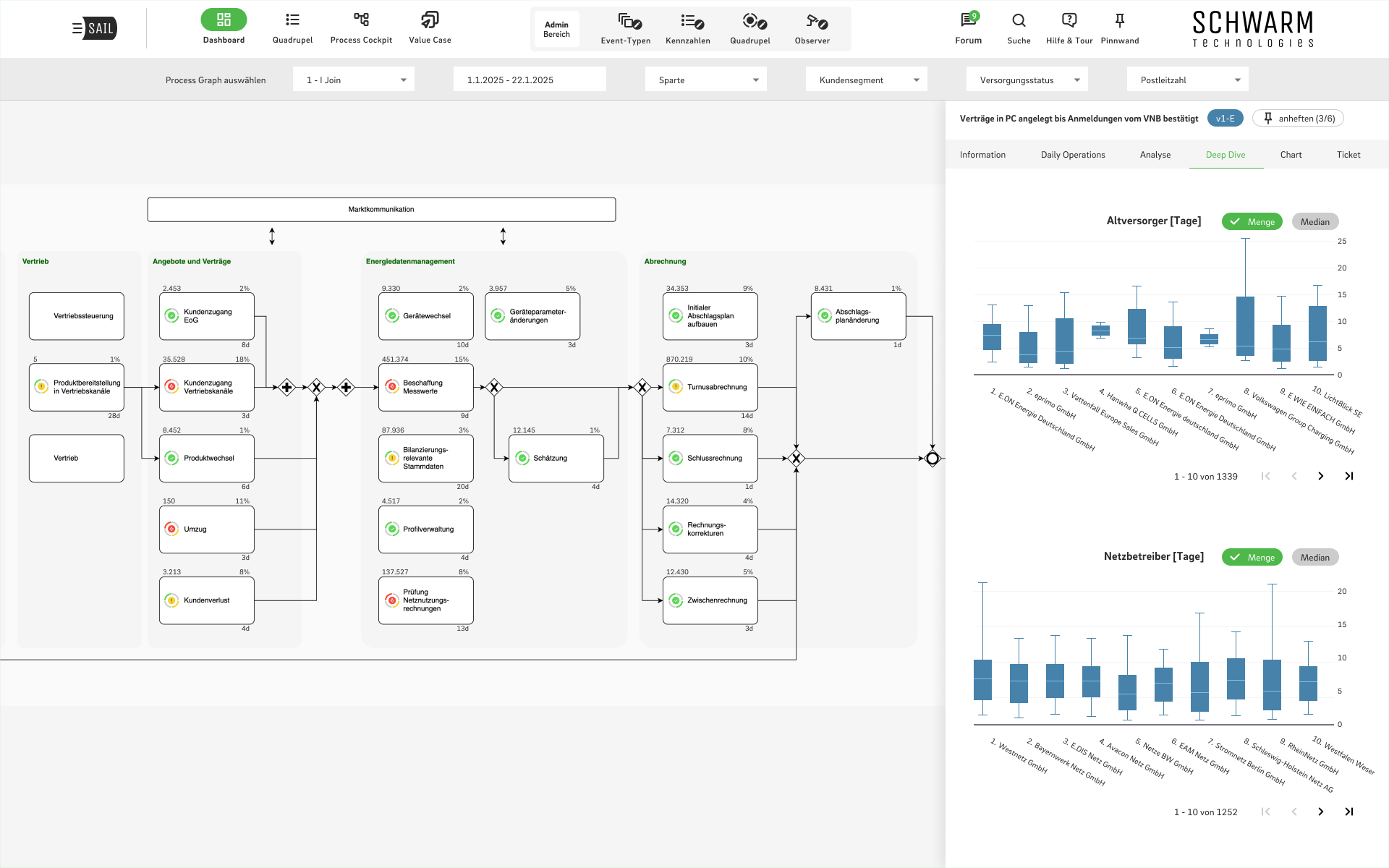
Task: Open the Forum icon with notification badge
Action: coord(968,20)
